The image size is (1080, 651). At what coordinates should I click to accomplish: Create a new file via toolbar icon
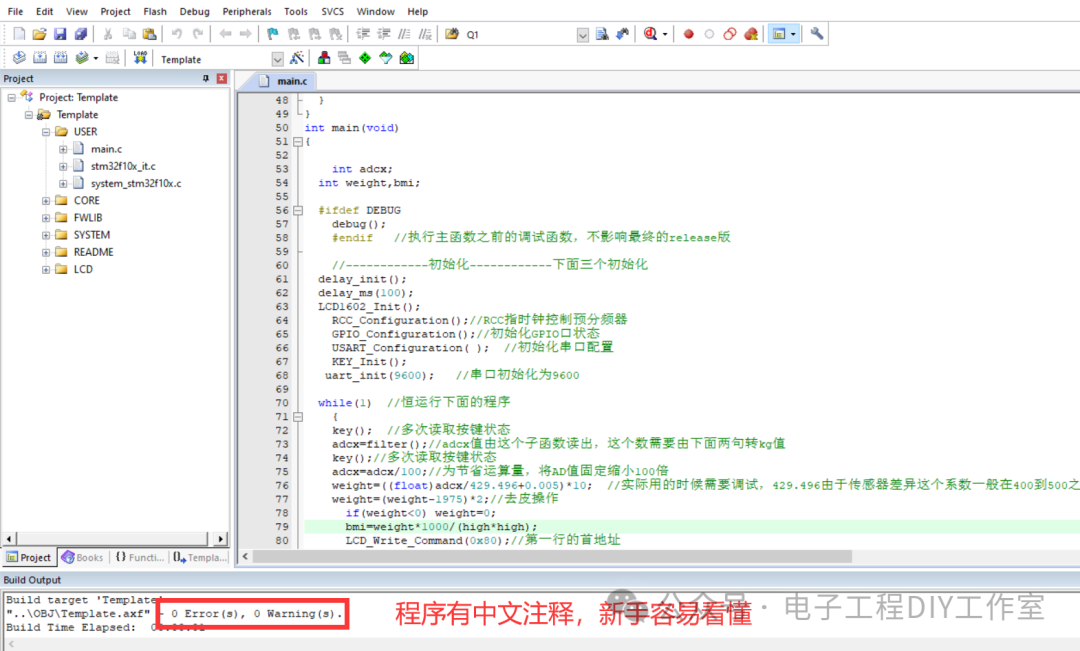coord(19,34)
